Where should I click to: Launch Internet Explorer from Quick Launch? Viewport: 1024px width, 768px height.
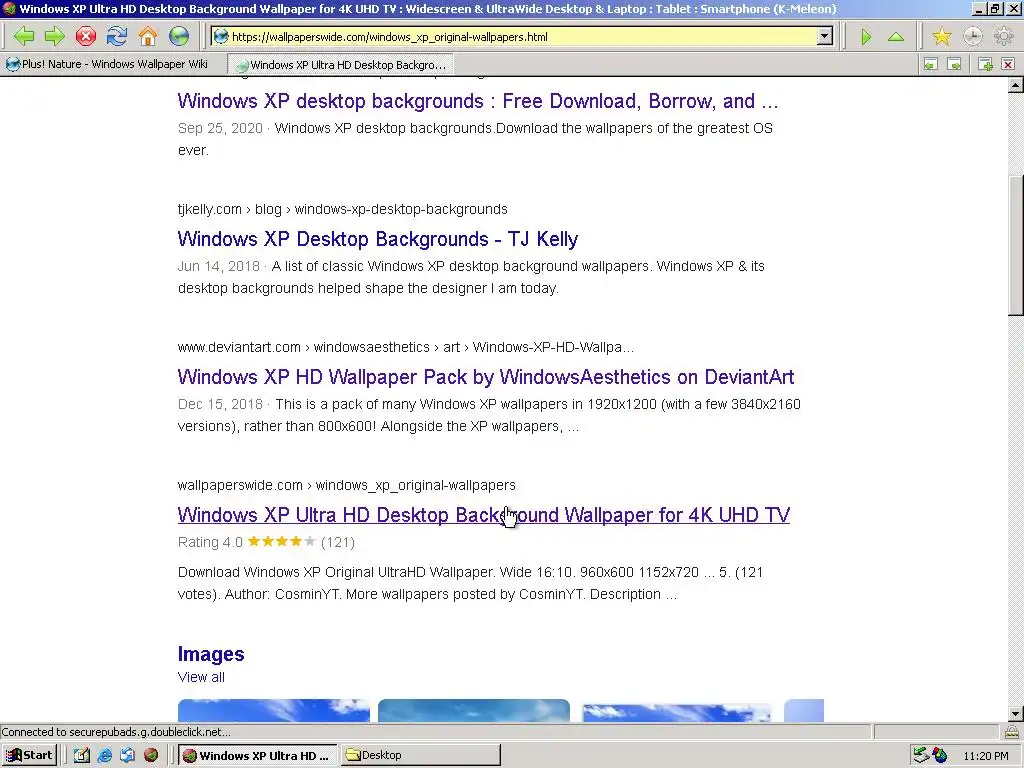point(104,756)
